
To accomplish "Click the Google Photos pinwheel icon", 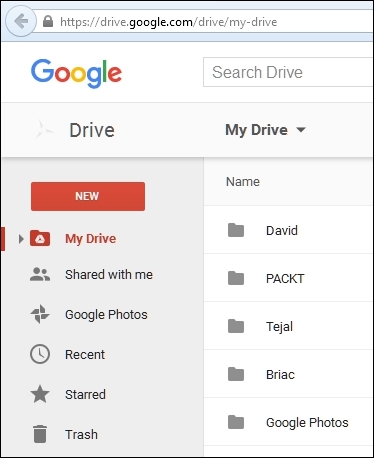I will tap(40, 314).
